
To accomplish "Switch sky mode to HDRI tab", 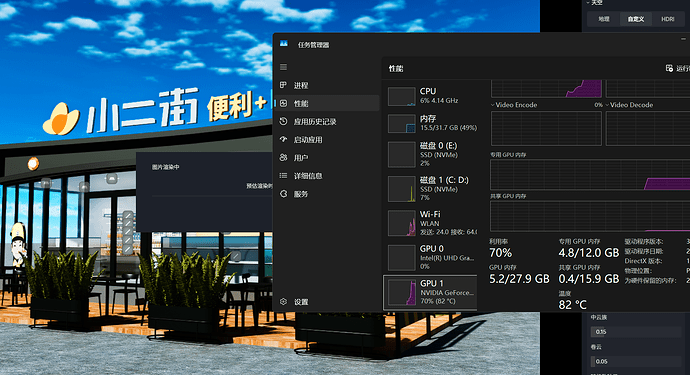I will click(668, 19).
